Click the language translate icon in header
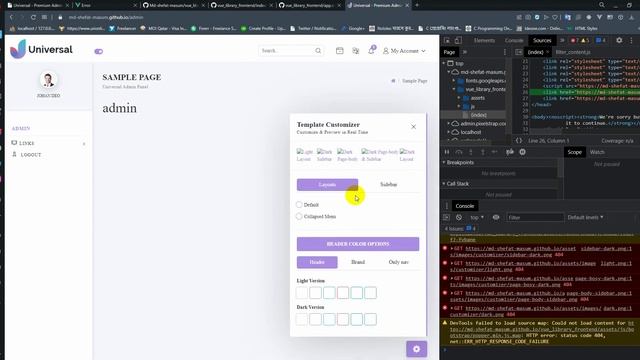 tap(356, 51)
